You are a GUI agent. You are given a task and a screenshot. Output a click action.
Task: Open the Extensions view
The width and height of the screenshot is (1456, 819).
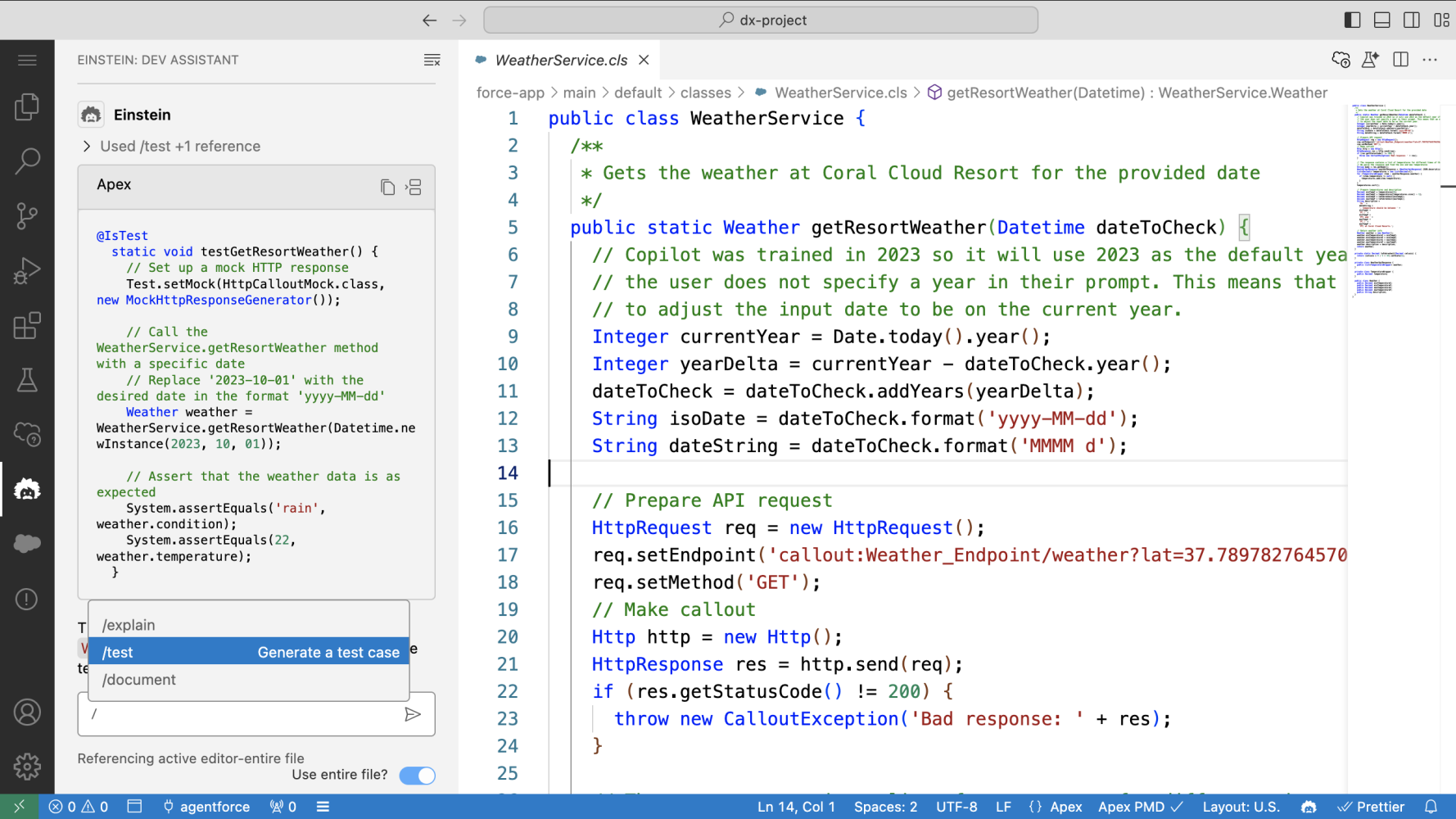(x=27, y=325)
